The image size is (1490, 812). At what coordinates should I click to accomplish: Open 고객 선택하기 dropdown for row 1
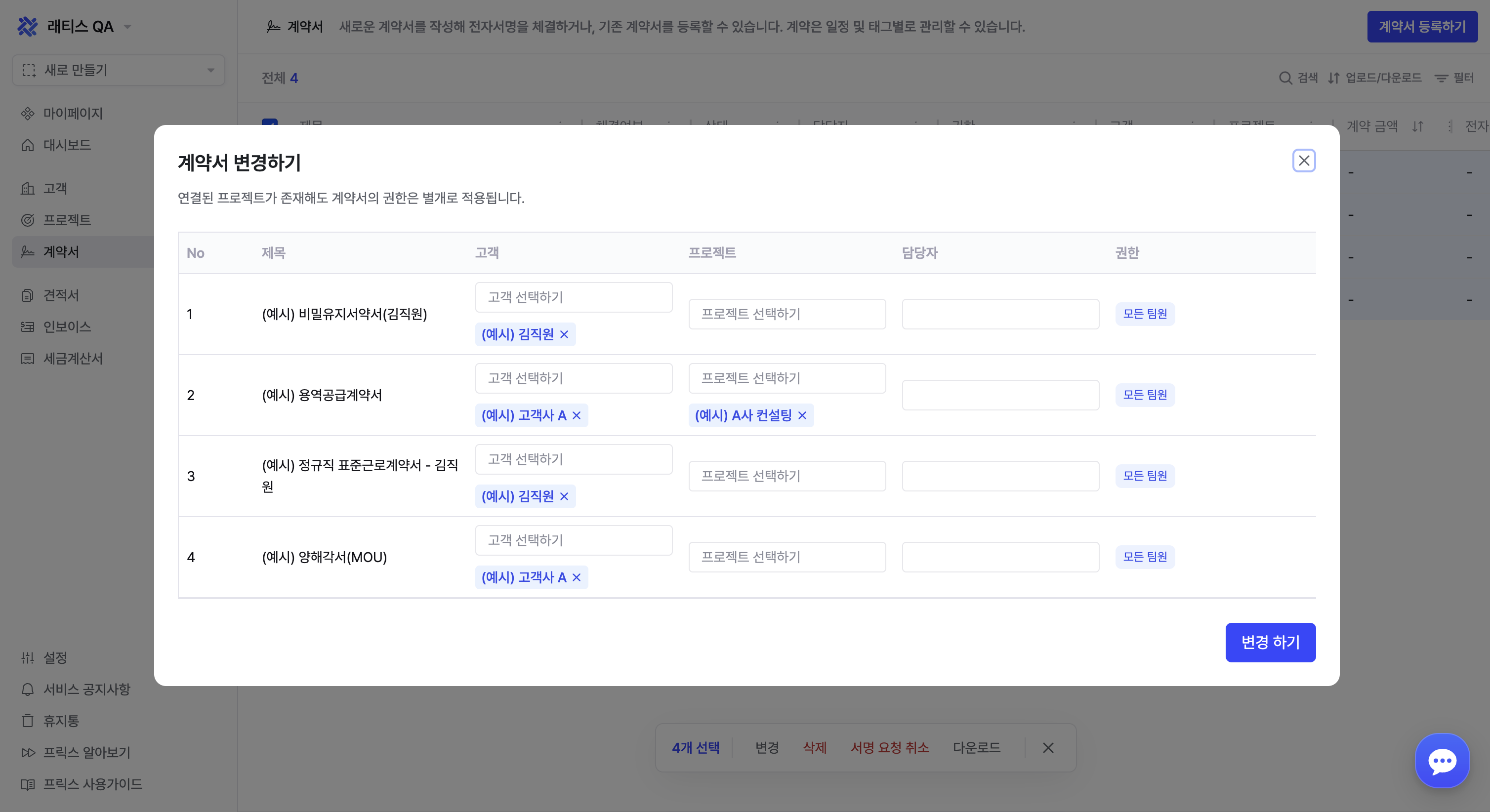tap(573, 297)
